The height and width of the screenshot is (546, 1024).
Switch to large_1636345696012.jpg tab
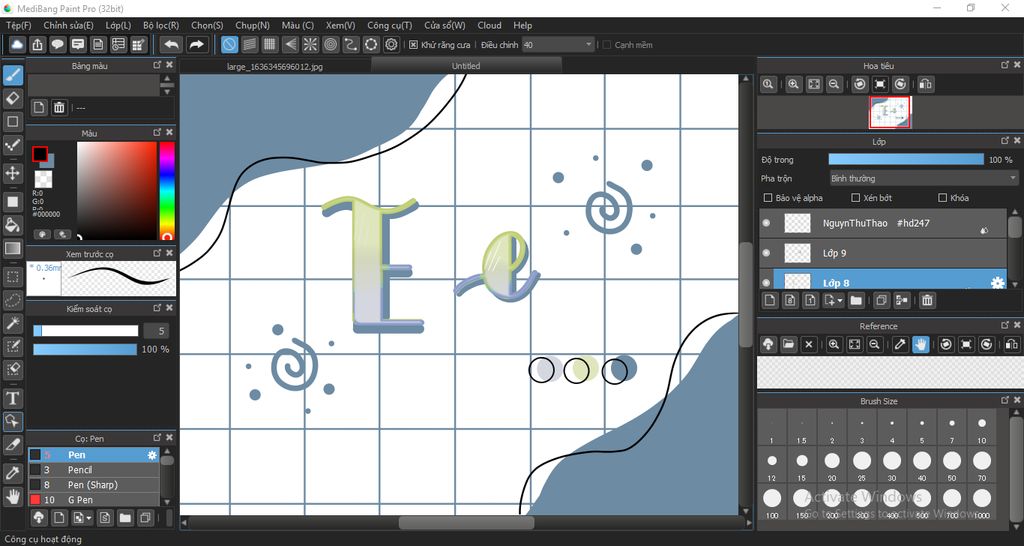(275, 66)
